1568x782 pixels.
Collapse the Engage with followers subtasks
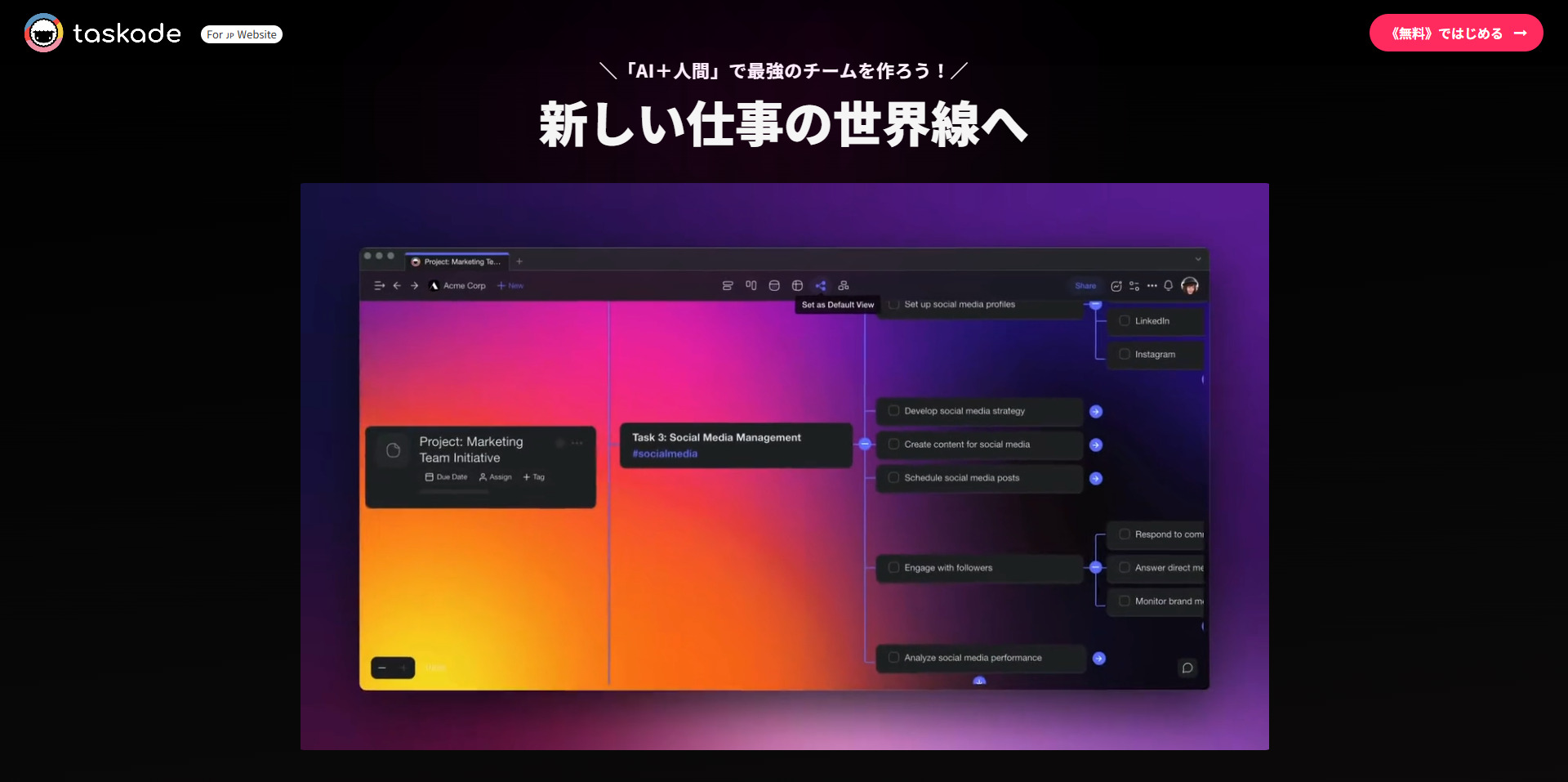pos(1096,568)
